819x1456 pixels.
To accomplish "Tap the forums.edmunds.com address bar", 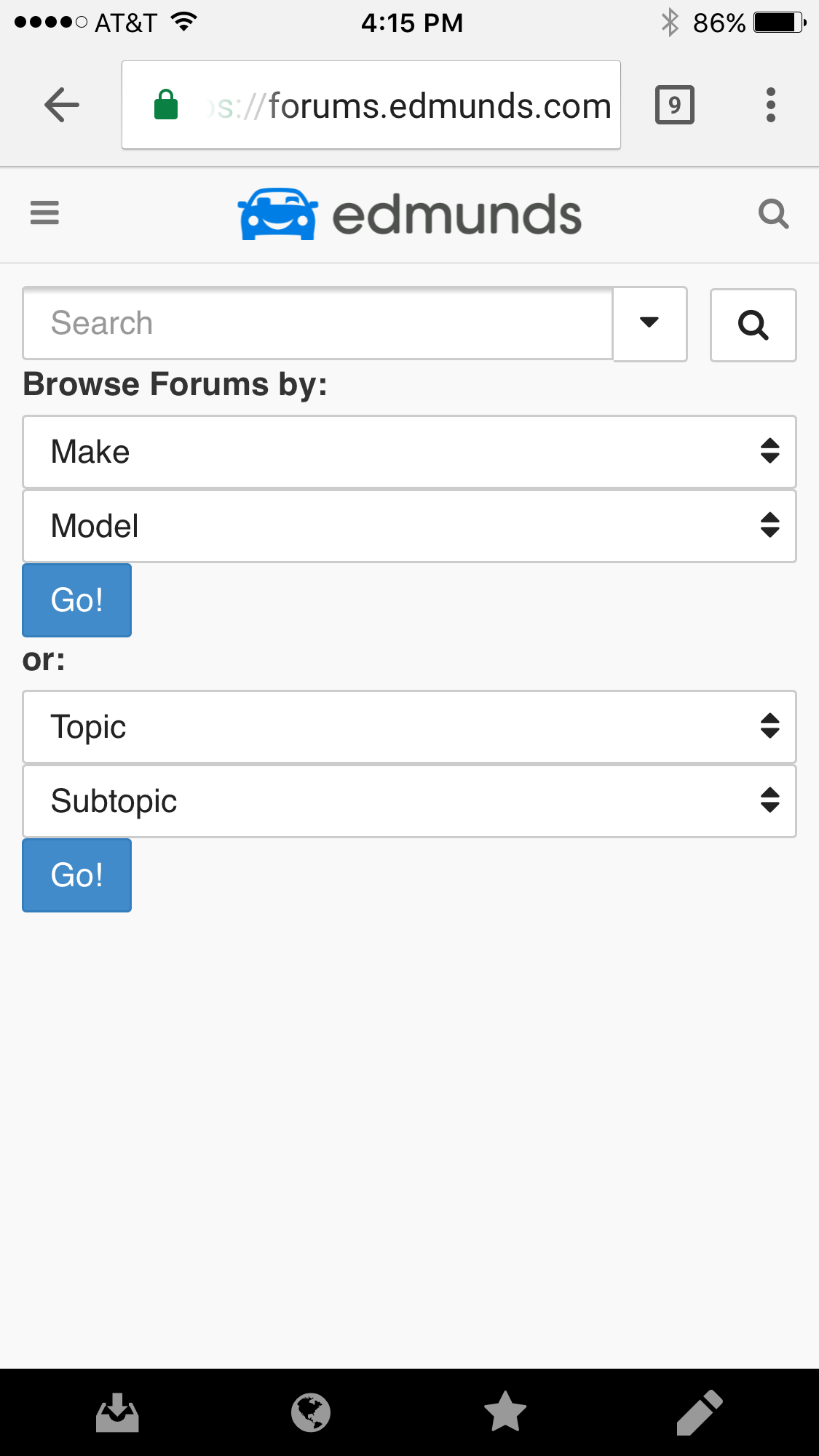I will [x=371, y=105].
